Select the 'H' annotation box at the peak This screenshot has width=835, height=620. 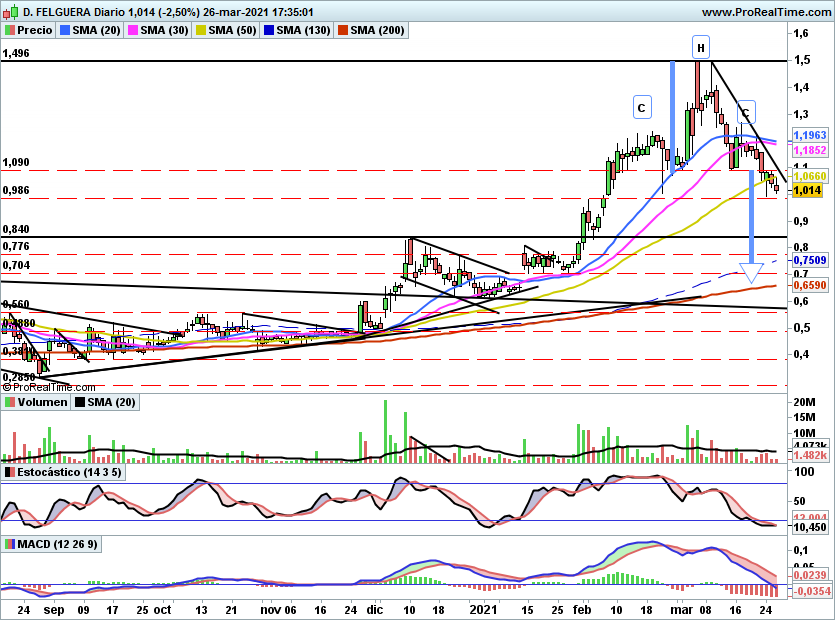[701, 47]
